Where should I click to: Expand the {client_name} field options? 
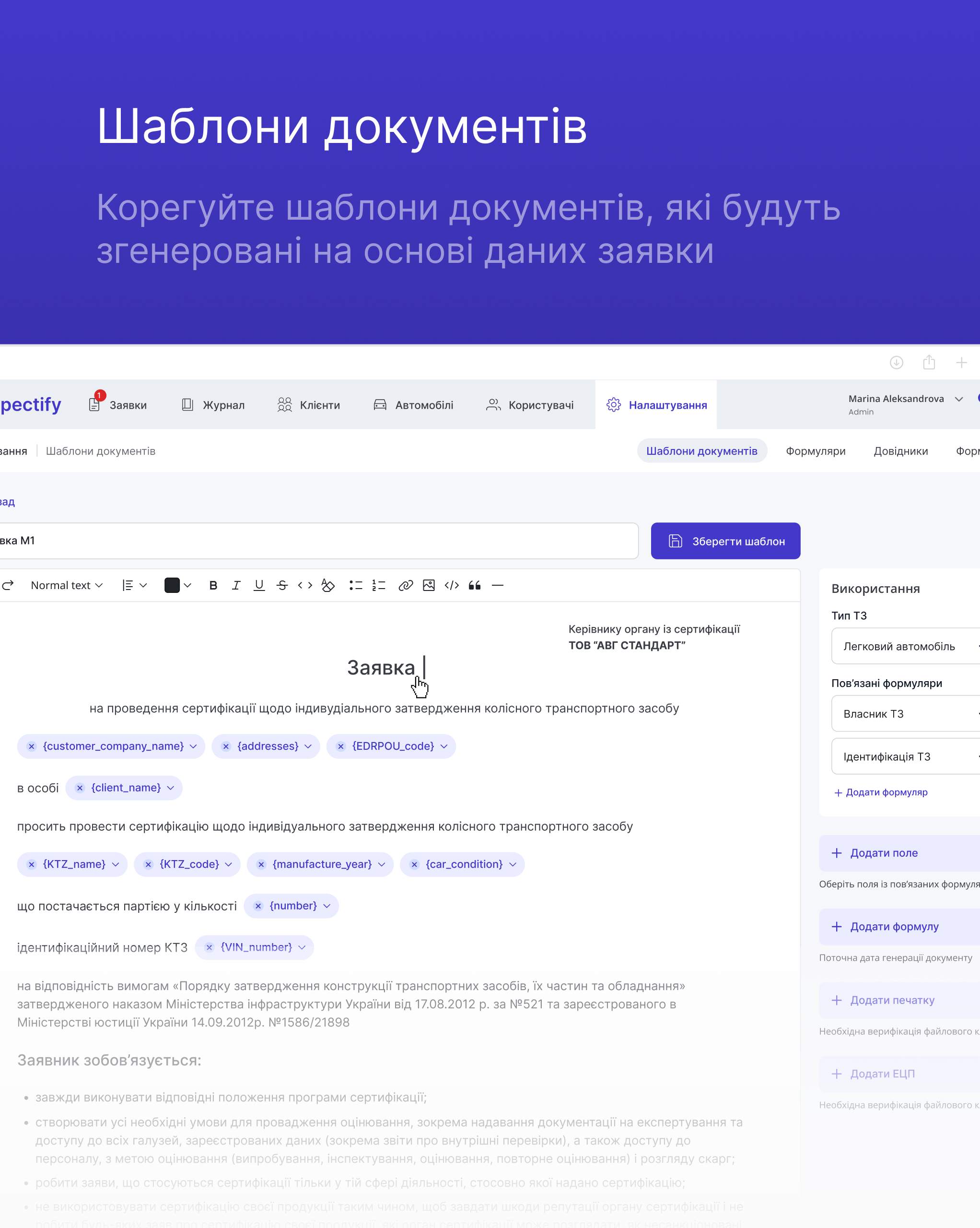(170, 788)
